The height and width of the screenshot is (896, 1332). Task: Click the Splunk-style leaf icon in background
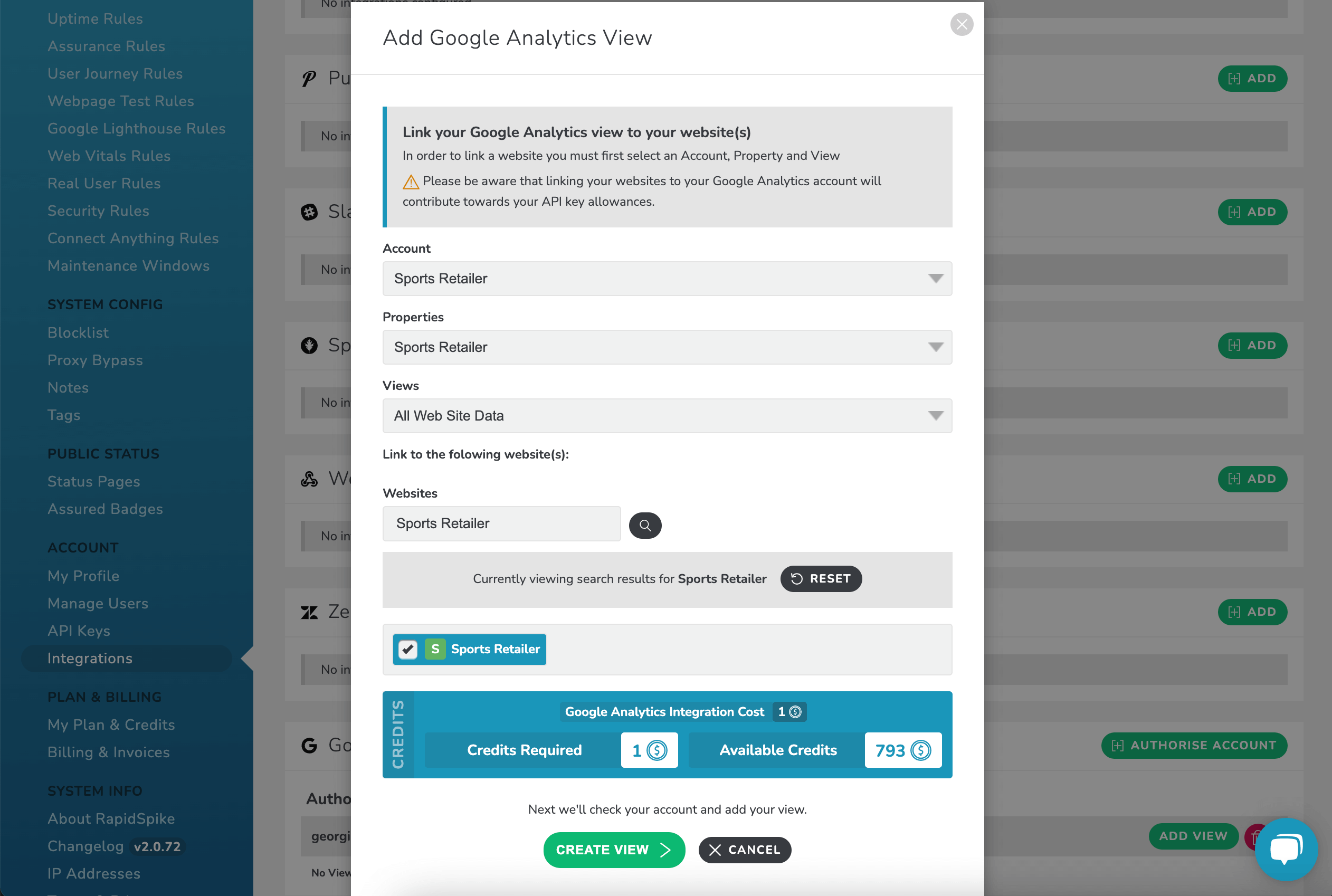[x=309, y=345]
